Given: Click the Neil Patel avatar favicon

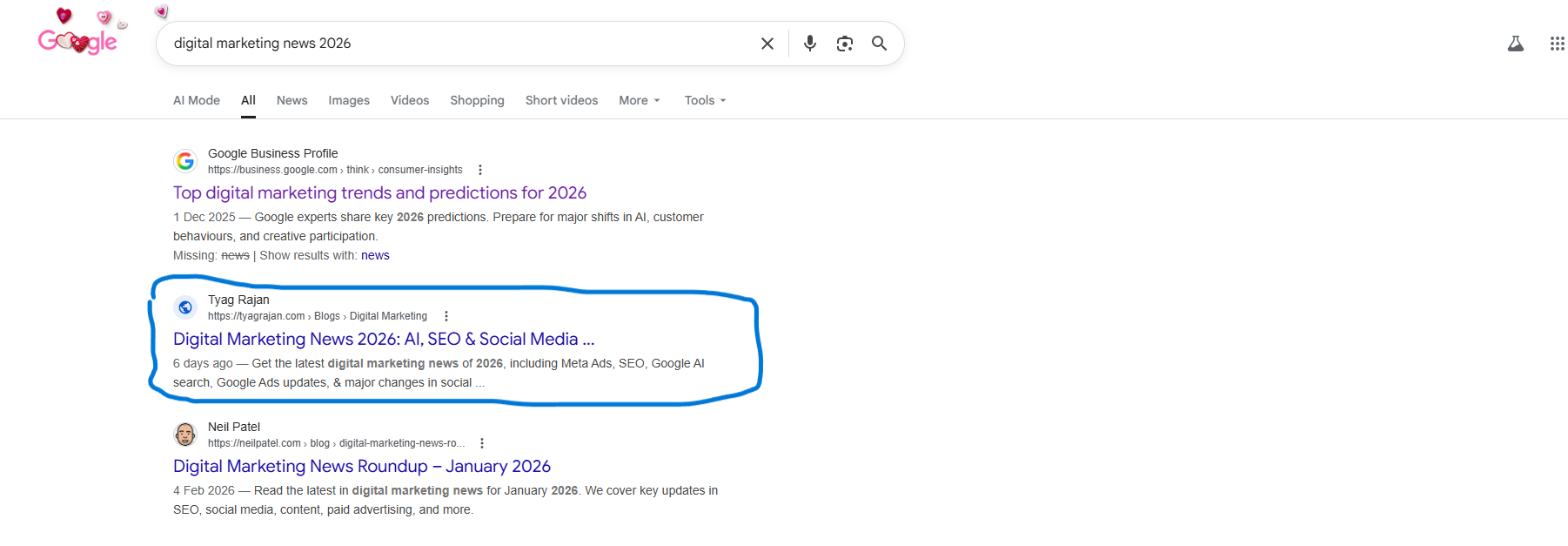Looking at the screenshot, I should click(x=185, y=434).
